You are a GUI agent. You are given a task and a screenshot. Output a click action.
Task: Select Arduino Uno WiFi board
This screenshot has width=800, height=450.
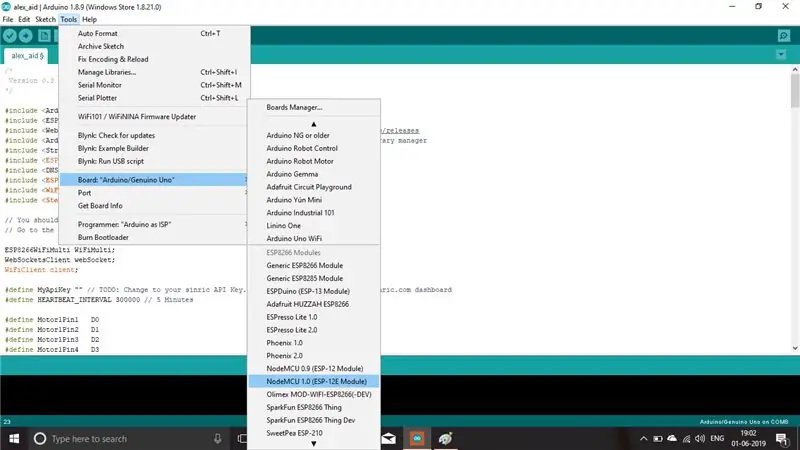314,238
